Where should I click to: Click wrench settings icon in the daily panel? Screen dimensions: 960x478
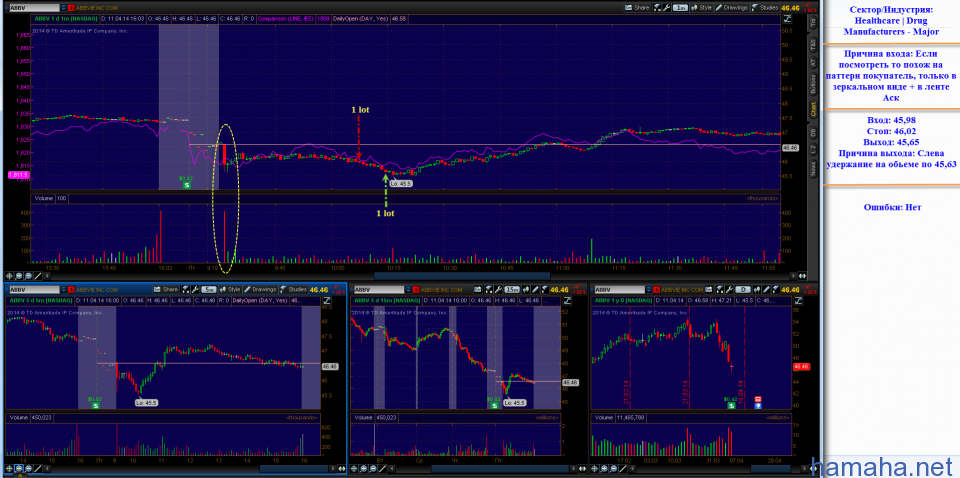click(x=729, y=289)
